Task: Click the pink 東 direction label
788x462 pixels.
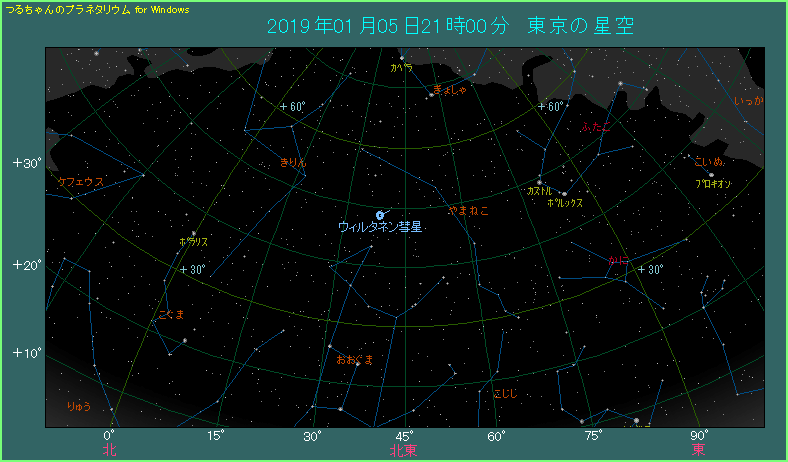Action: (x=698, y=451)
